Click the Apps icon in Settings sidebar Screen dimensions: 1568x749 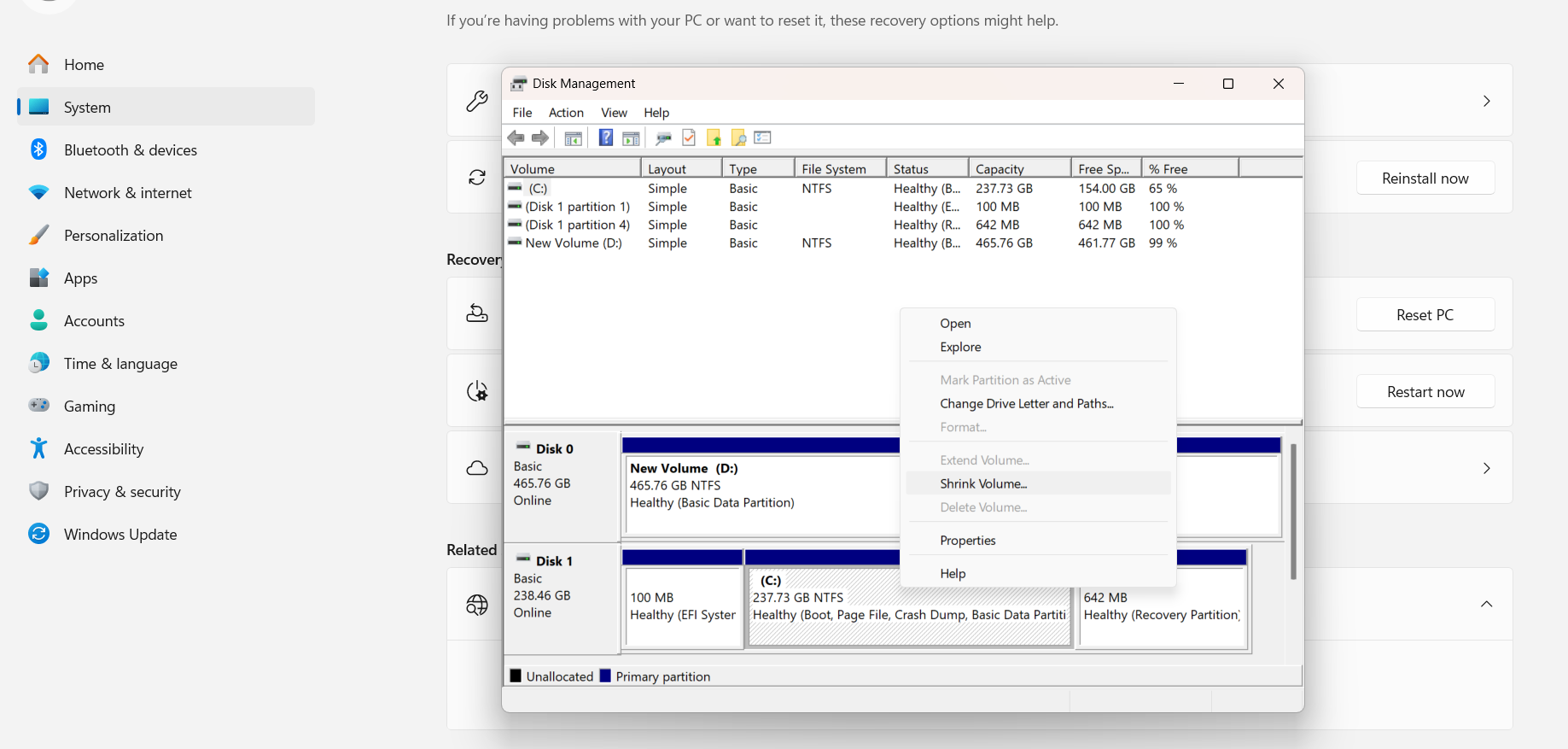point(38,278)
